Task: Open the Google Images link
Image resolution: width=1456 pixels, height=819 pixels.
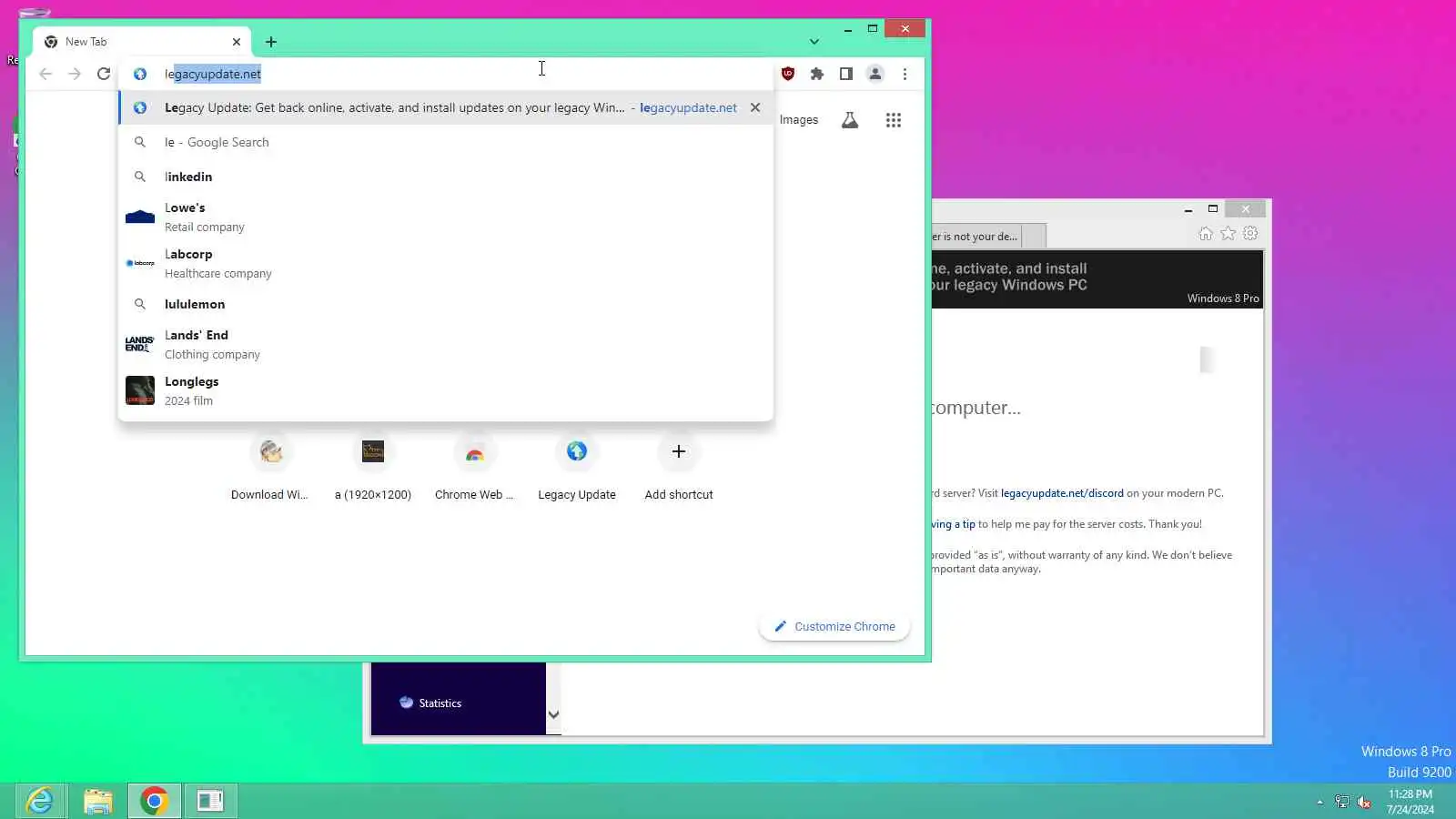Action: 799,120
